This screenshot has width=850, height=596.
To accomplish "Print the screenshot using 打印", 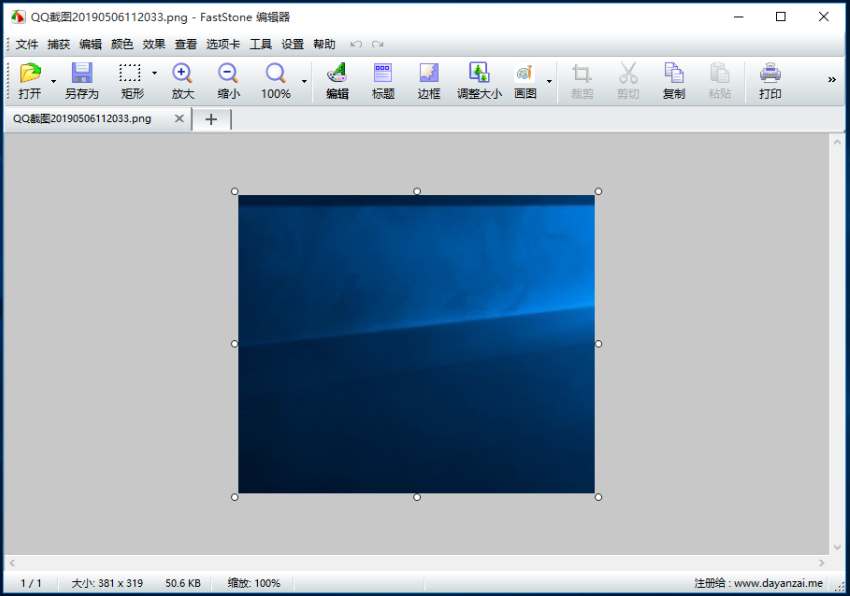I will (x=770, y=80).
